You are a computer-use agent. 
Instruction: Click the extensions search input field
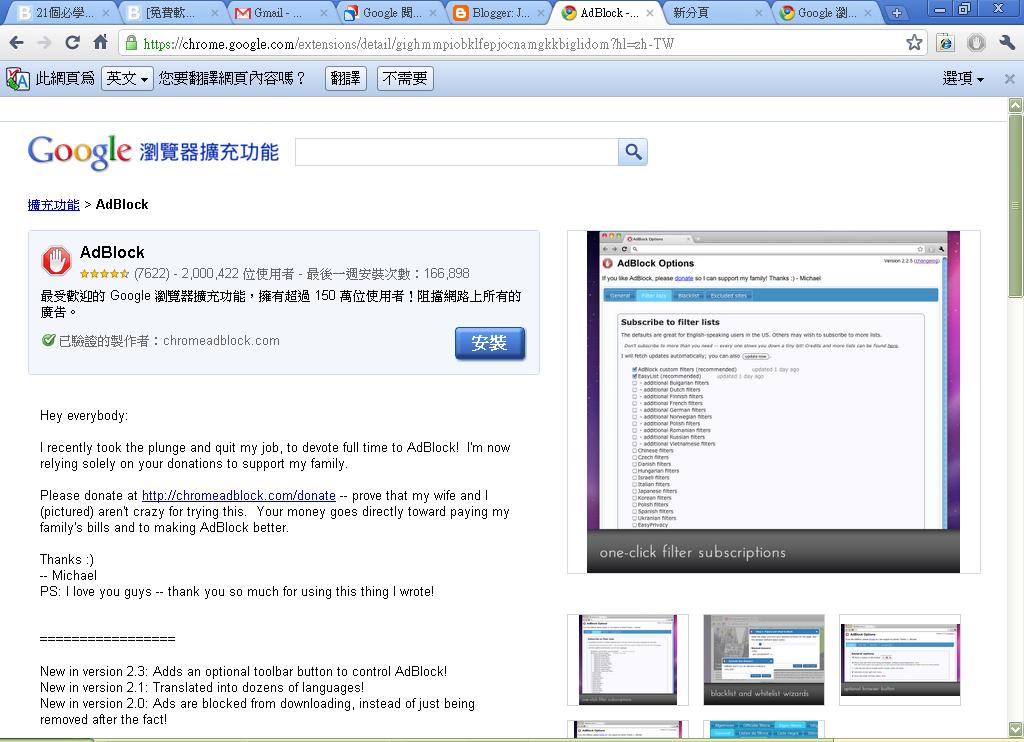[456, 152]
